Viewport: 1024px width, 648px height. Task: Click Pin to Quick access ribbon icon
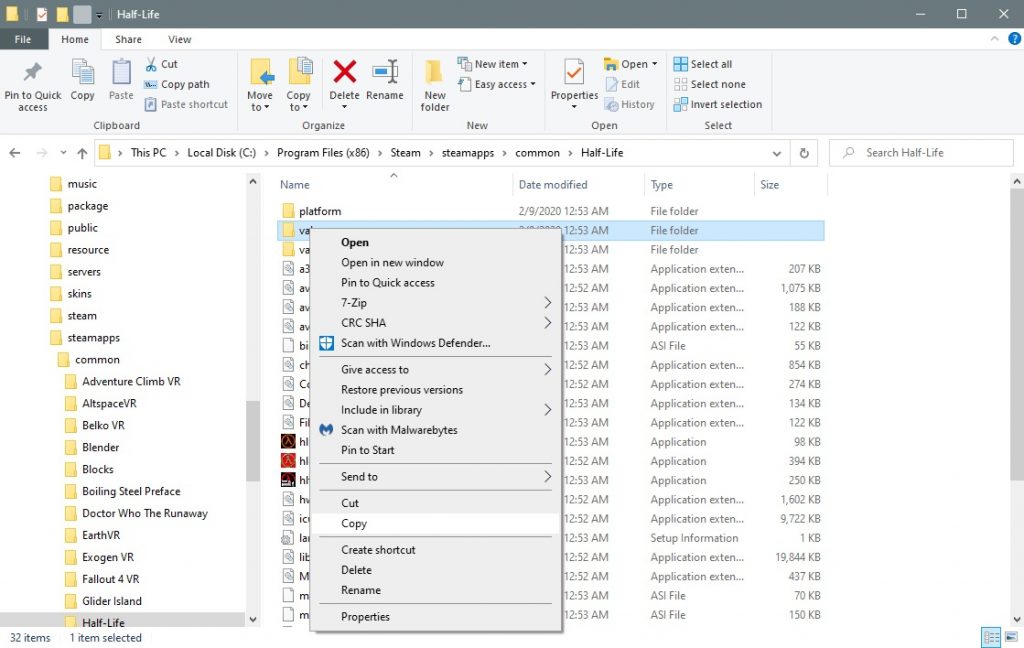pyautogui.click(x=32, y=86)
